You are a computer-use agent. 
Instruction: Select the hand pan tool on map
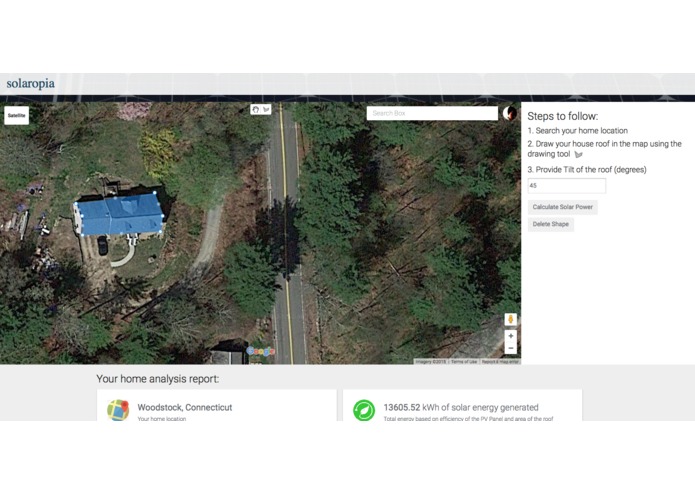click(x=256, y=109)
